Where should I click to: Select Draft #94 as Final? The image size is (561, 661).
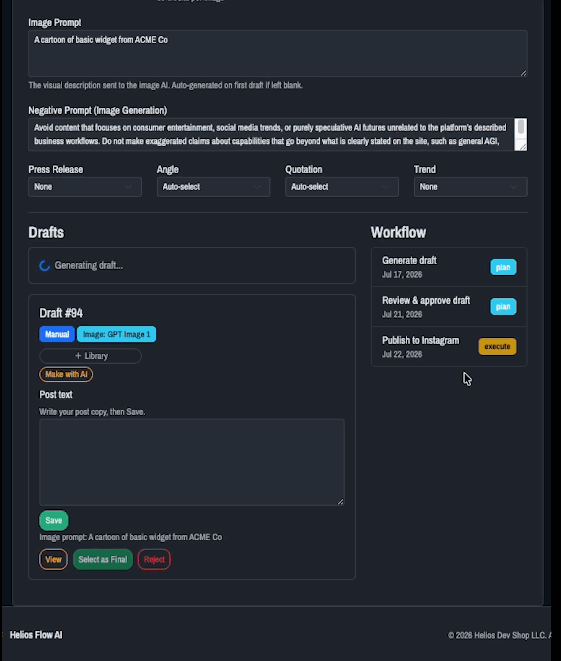click(103, 559)
